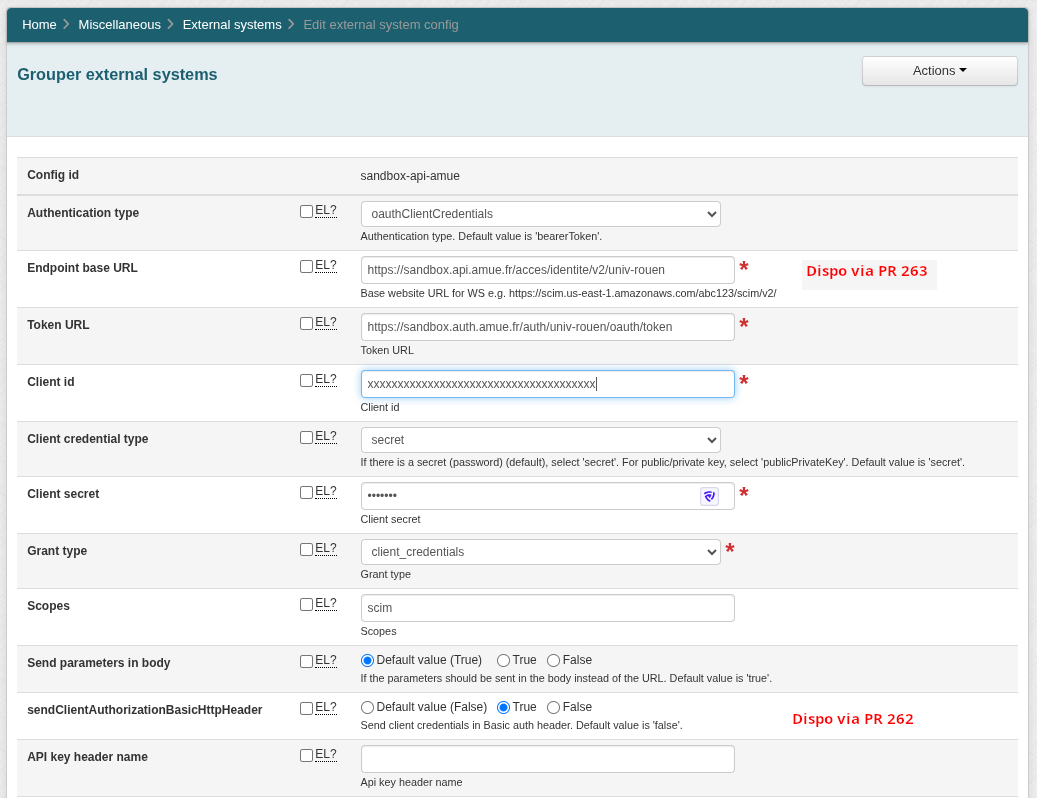Enable the EL checkbox for Authentication type
The image size is (1037, 798).
[306, 212]
